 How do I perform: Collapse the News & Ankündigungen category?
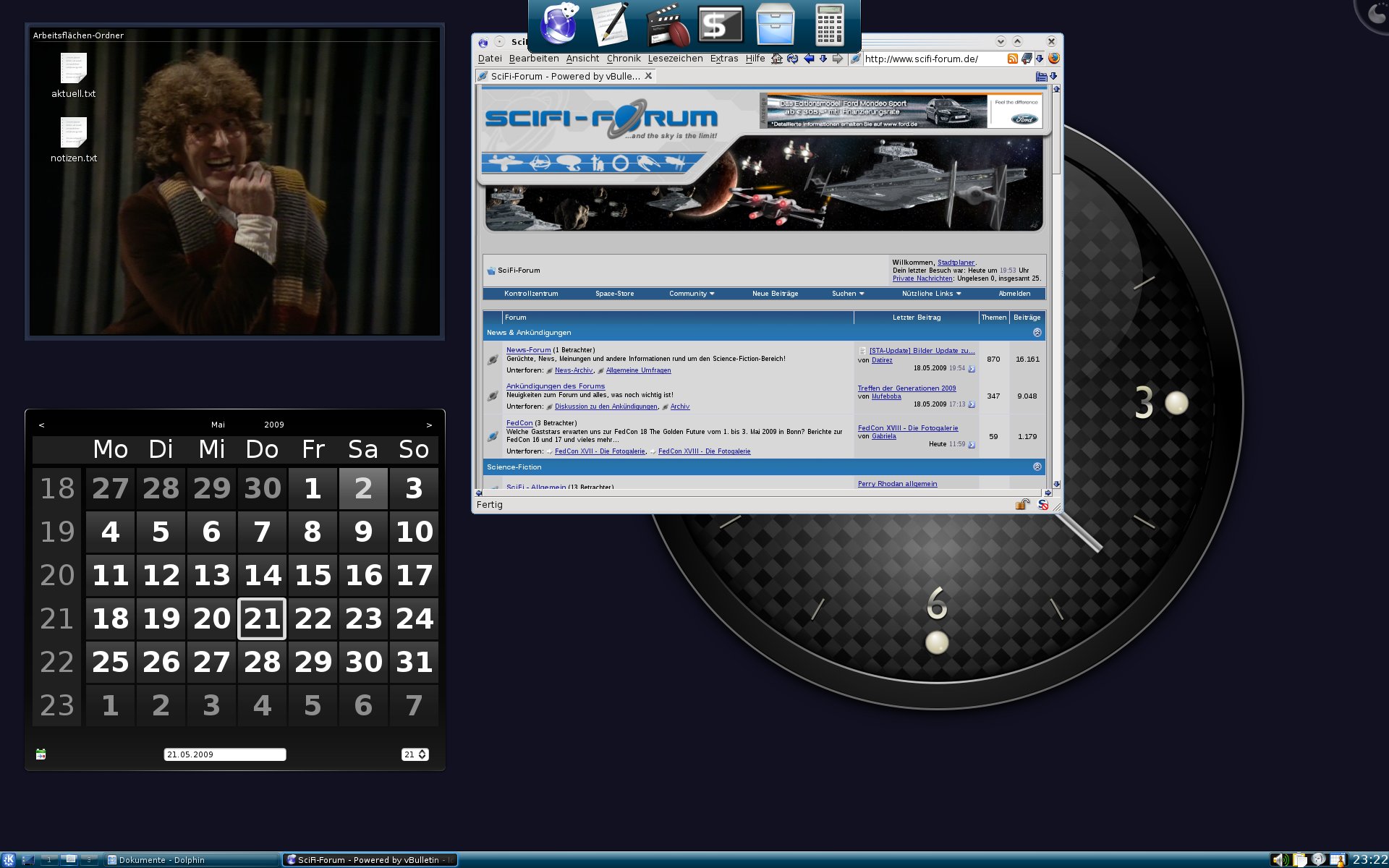point(1037,333)
